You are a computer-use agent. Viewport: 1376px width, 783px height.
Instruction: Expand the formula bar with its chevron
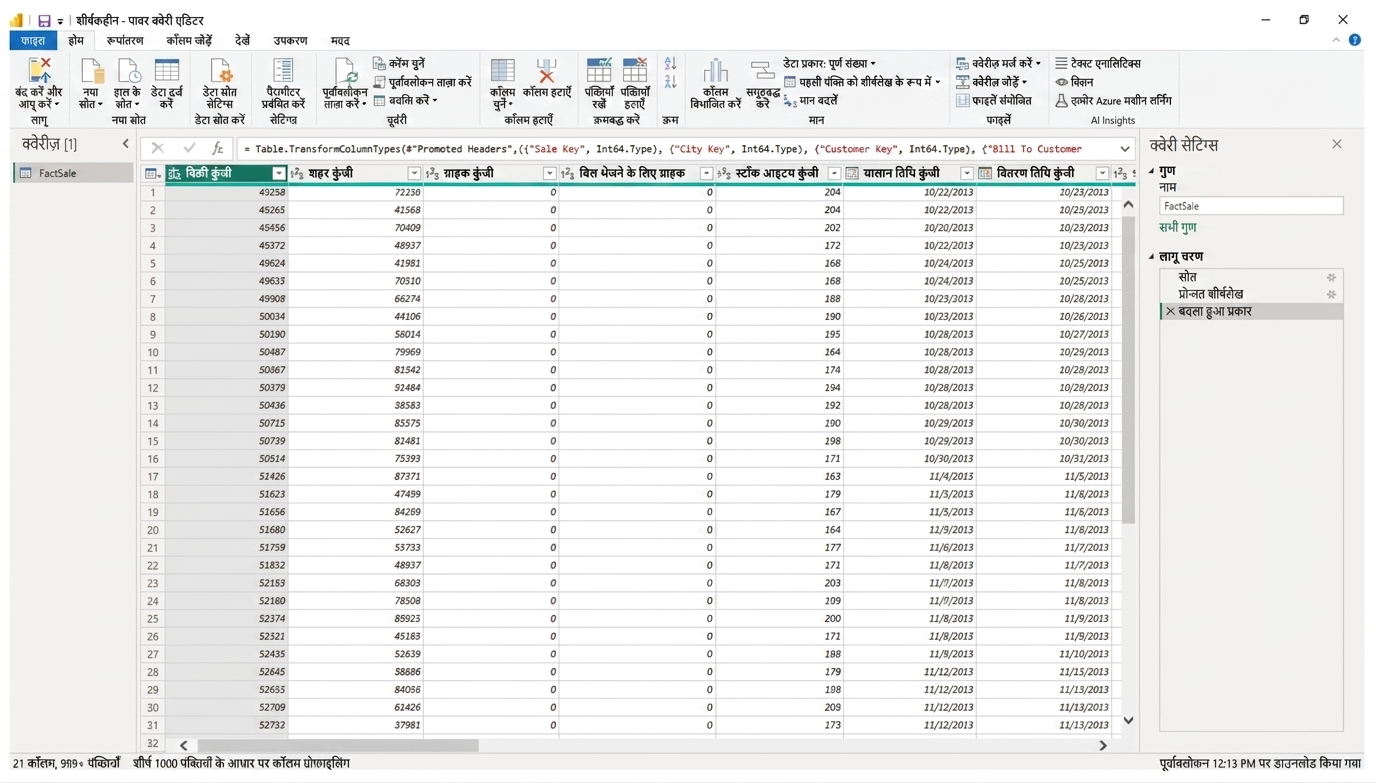(x=1125, y=149)
